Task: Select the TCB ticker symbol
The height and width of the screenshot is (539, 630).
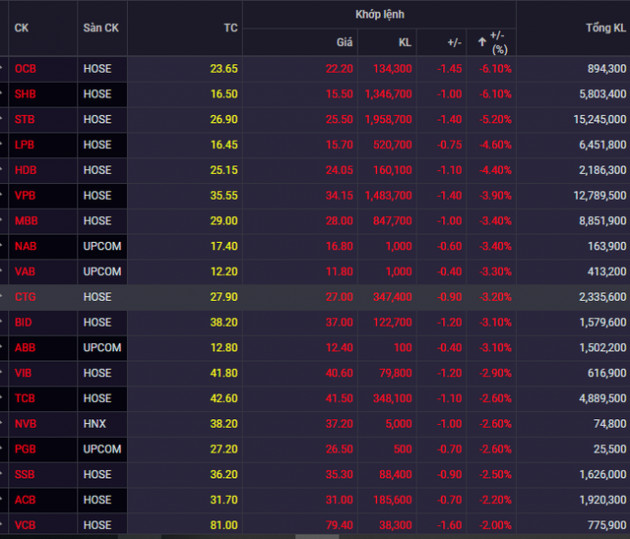Action: [x=25, y=398]
